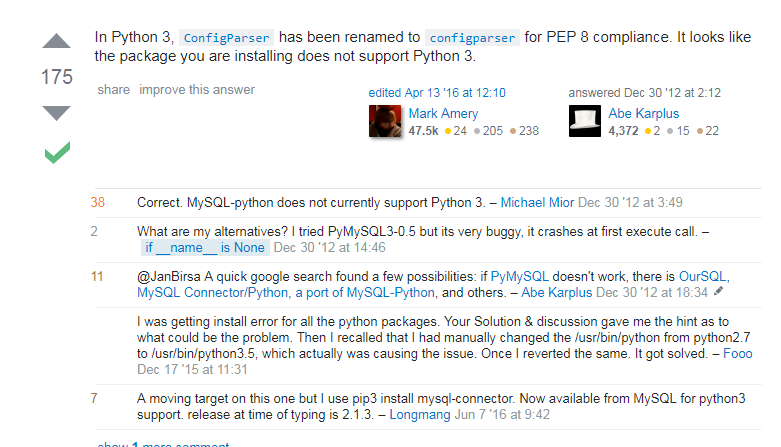
Task: Open Mark Amery's avatar image
Action: click(385, 121)
